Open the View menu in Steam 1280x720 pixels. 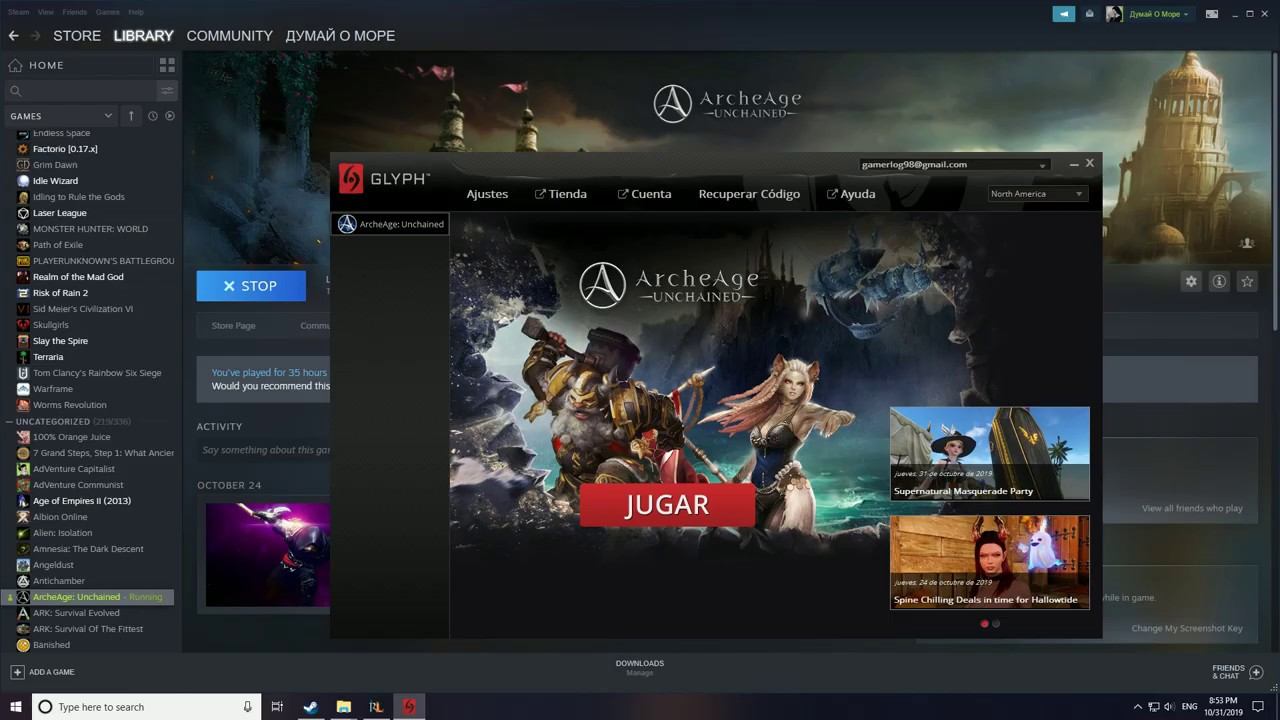46,12
